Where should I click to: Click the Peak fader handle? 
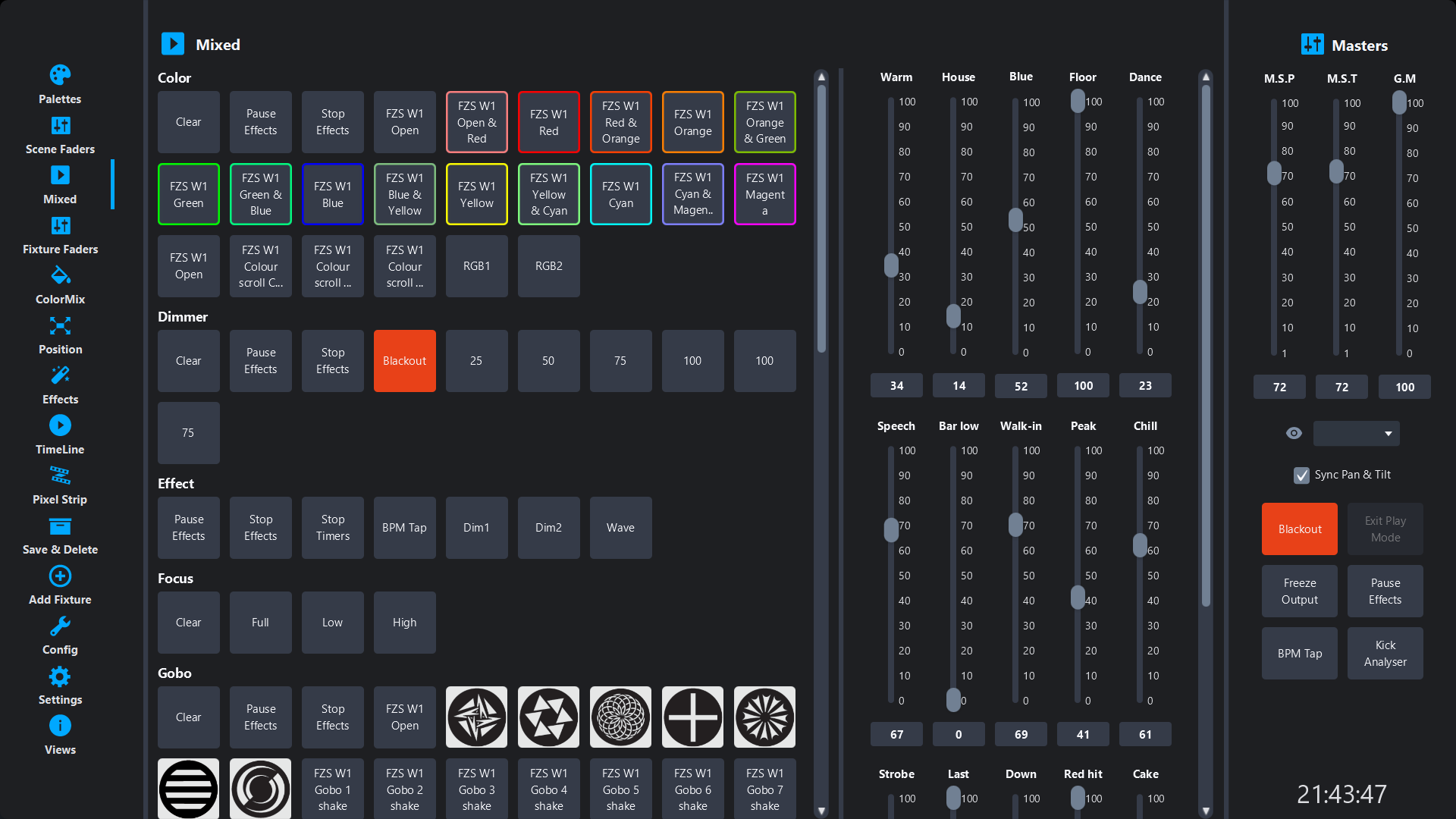(1078, 598)
